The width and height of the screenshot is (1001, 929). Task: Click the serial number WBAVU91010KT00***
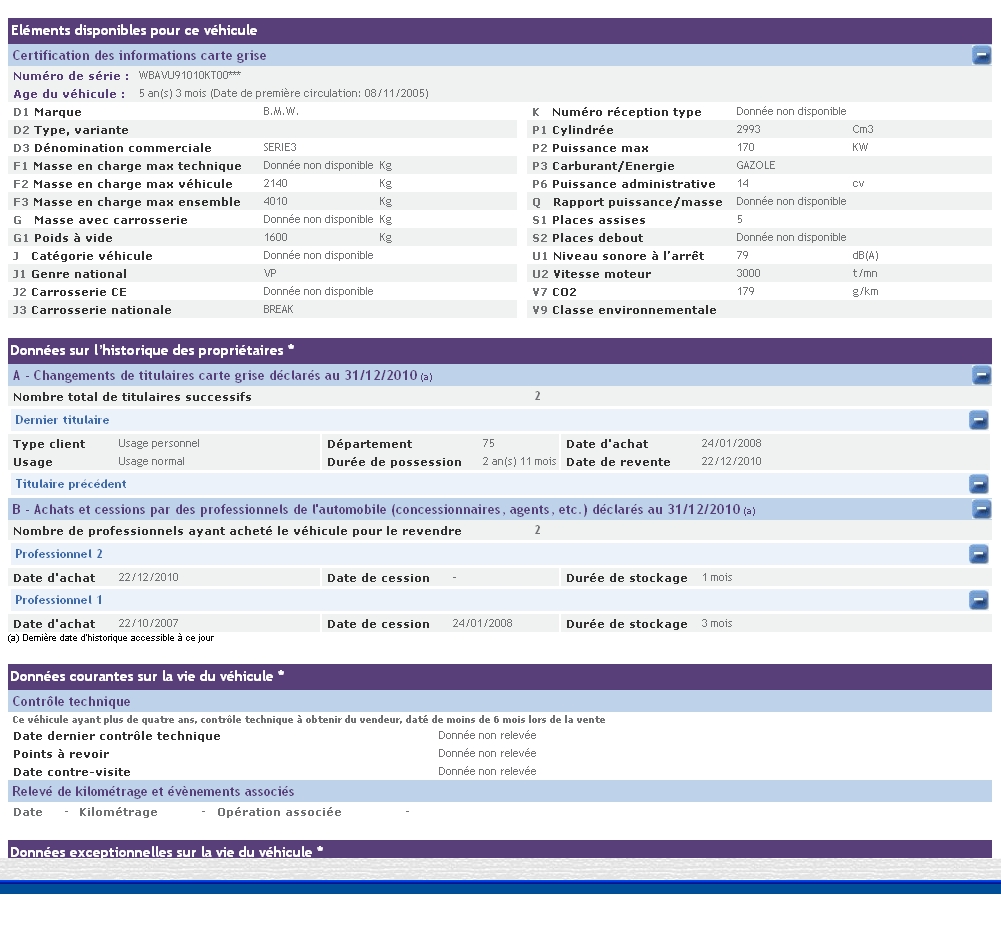pyautogui.click(x=190, y=75)
